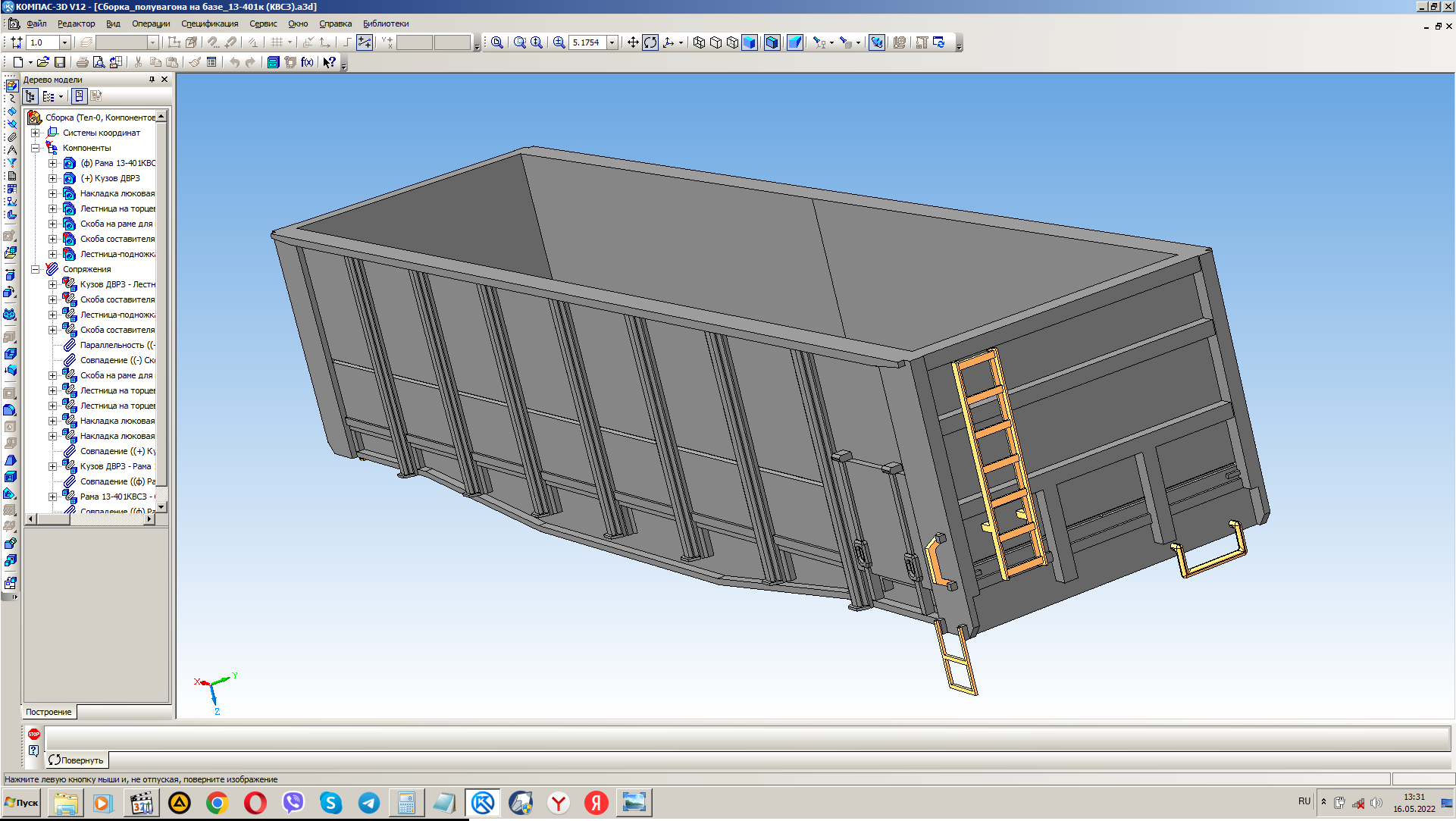Toggle shaded display mode
The width and height of the screenshot is (1456, 821).
click(750, 42)
